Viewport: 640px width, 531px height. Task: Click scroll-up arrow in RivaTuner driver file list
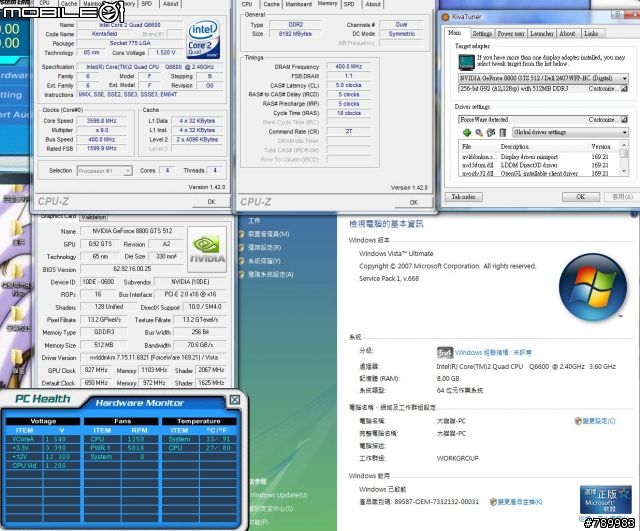(624, 145)
